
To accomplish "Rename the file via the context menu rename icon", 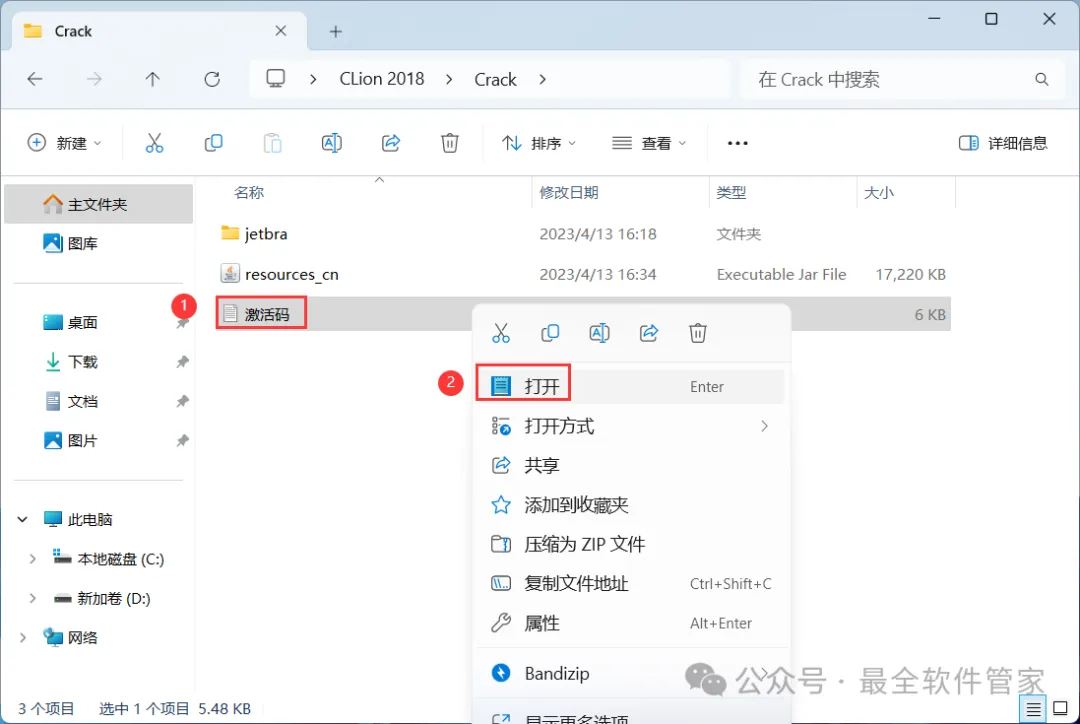I will (x=599, y=333).
